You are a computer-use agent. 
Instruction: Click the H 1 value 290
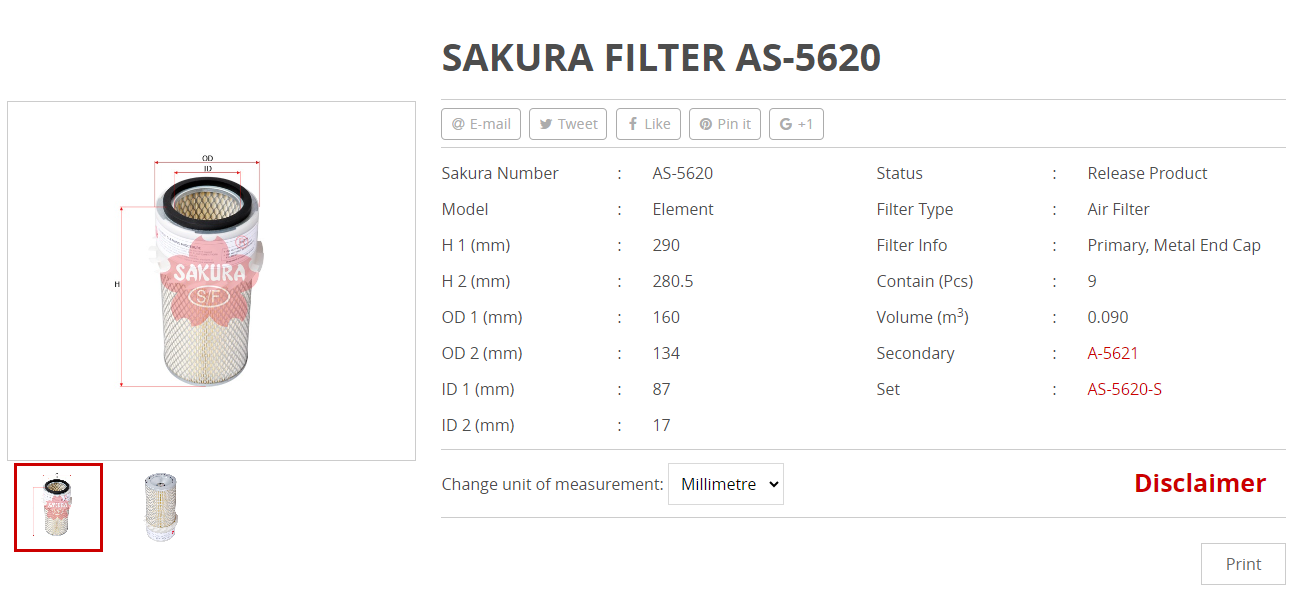point(666,245)
